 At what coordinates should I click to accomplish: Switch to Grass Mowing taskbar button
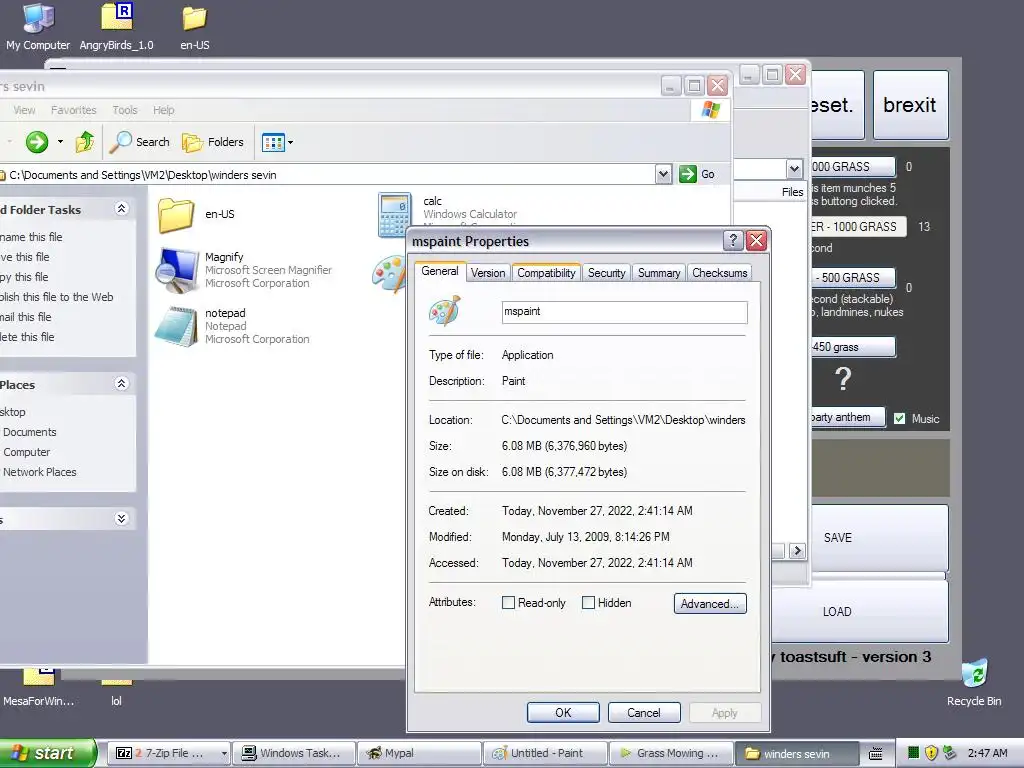coord(671,753)
